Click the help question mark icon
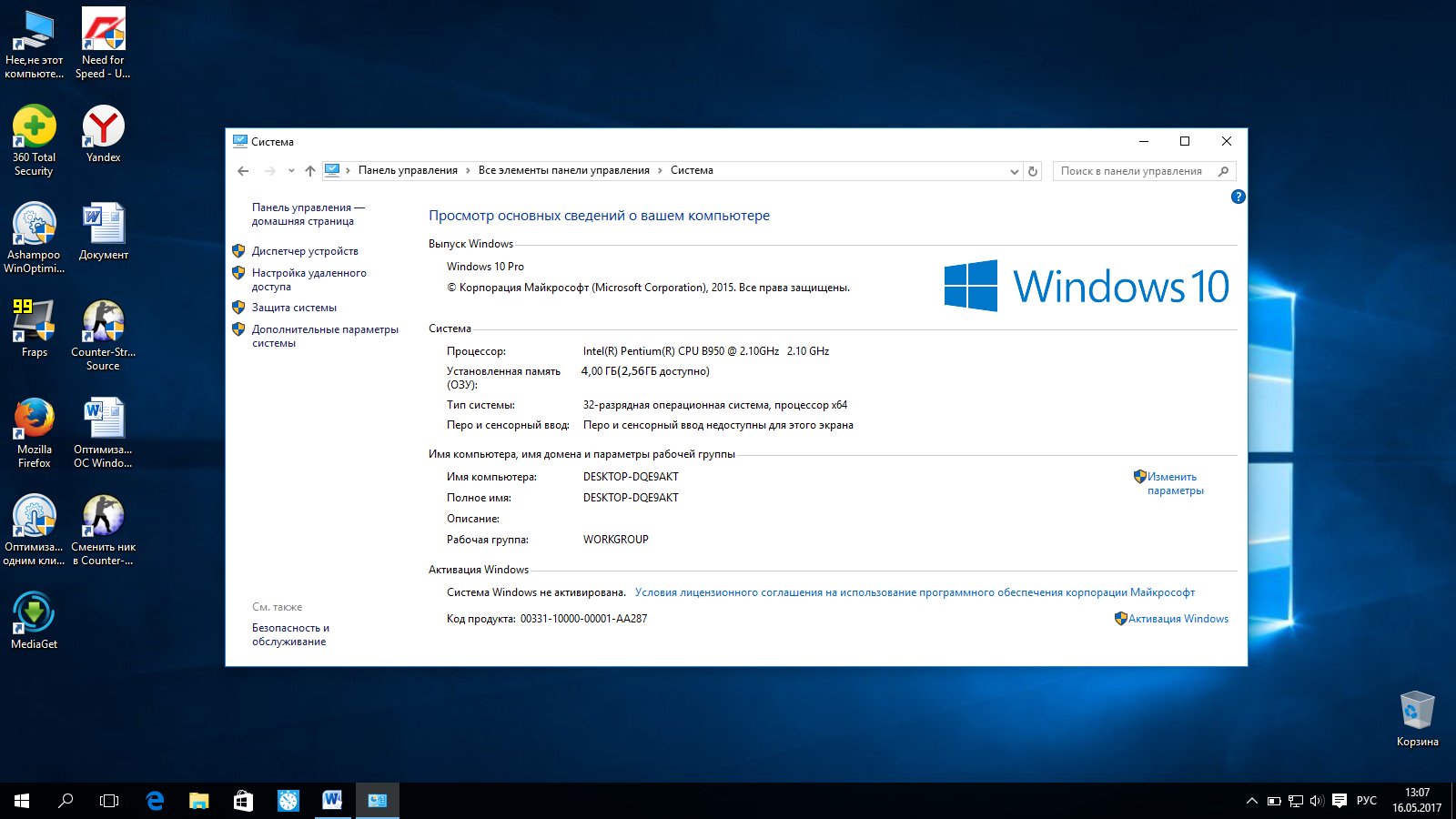This screenshot has height=819, width=1456. pyautogui.click(x=1238, y=197)
